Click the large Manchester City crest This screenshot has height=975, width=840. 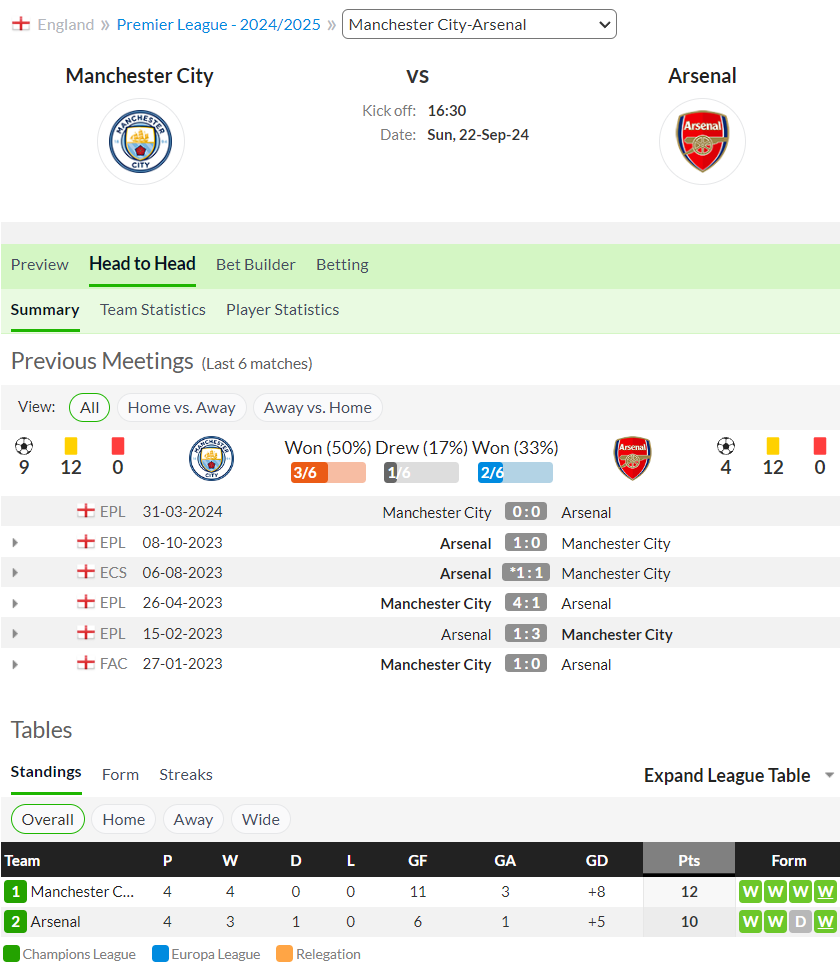(141, 141)
